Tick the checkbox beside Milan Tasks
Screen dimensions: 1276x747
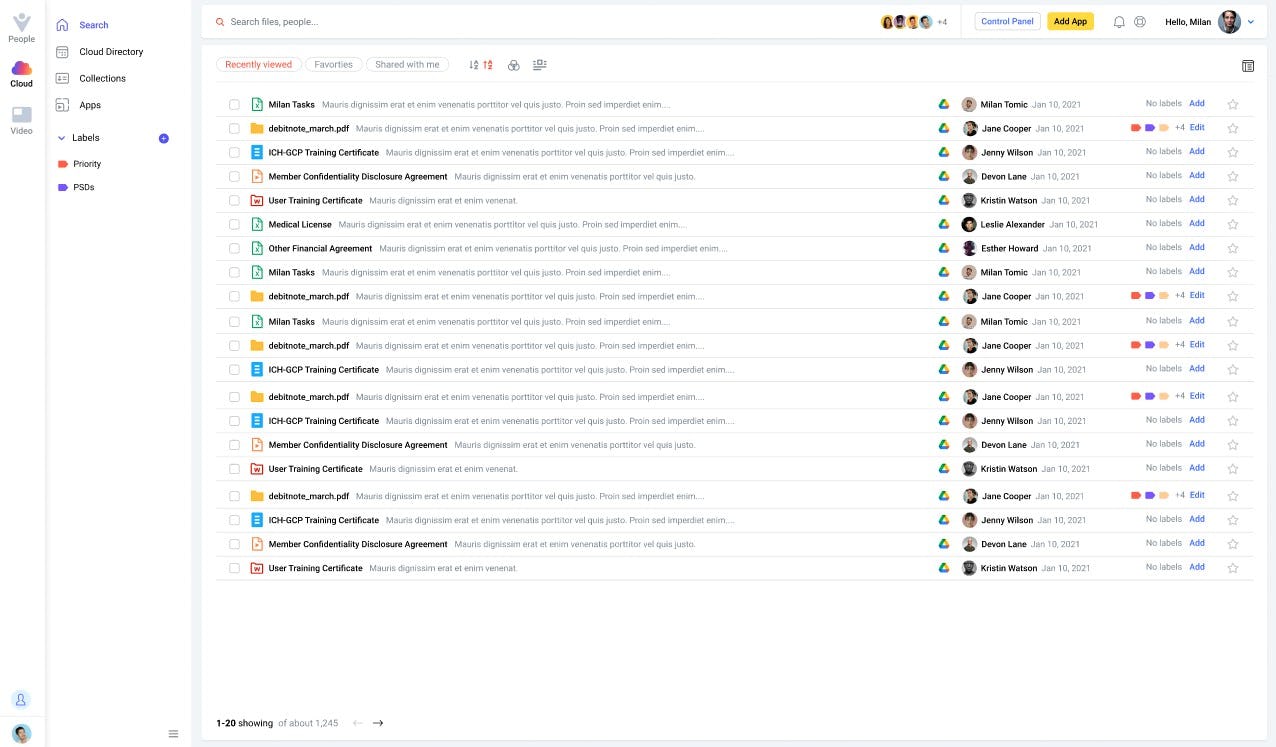click(x=234, y=104)
